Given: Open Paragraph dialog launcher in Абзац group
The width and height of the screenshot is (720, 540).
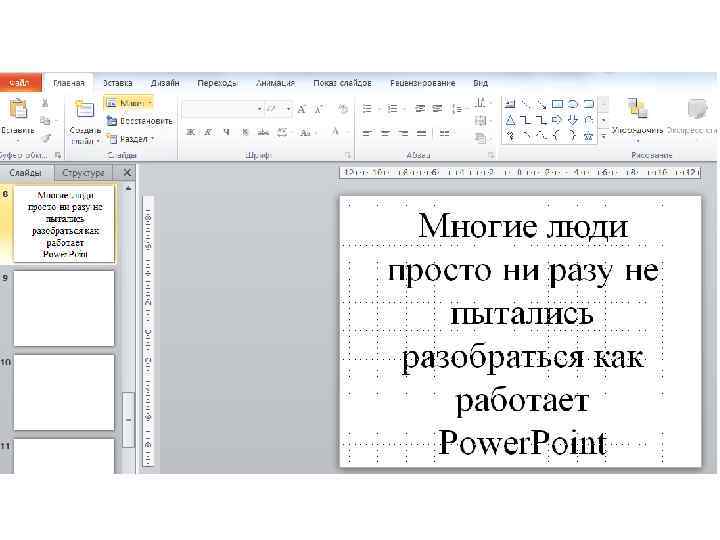Looking at the screenshot, I should click(x=490, y=155).
